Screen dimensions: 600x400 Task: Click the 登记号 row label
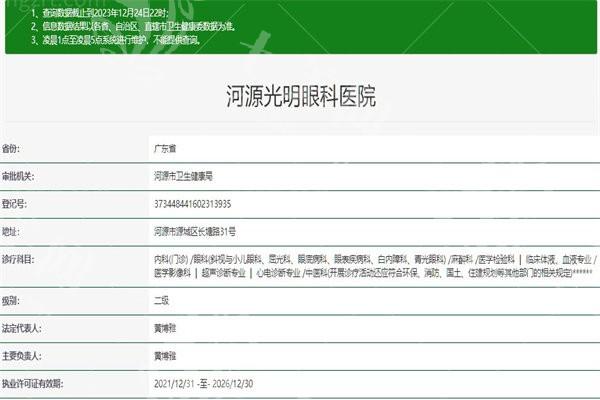click(x=15, y=203)
